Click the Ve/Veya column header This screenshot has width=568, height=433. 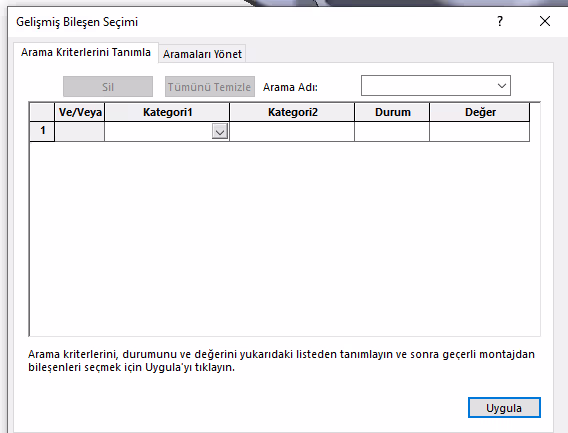pyautogui.click(x=79, y=112)
